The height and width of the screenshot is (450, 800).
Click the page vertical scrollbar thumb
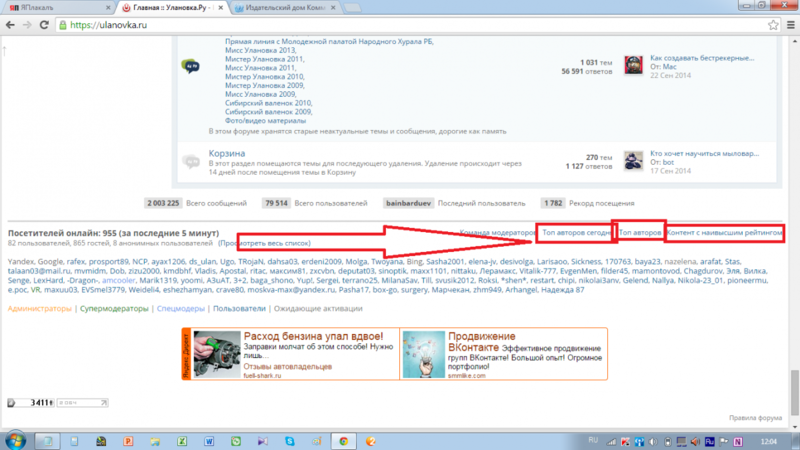pyautogui.click(x=795, y=393)
